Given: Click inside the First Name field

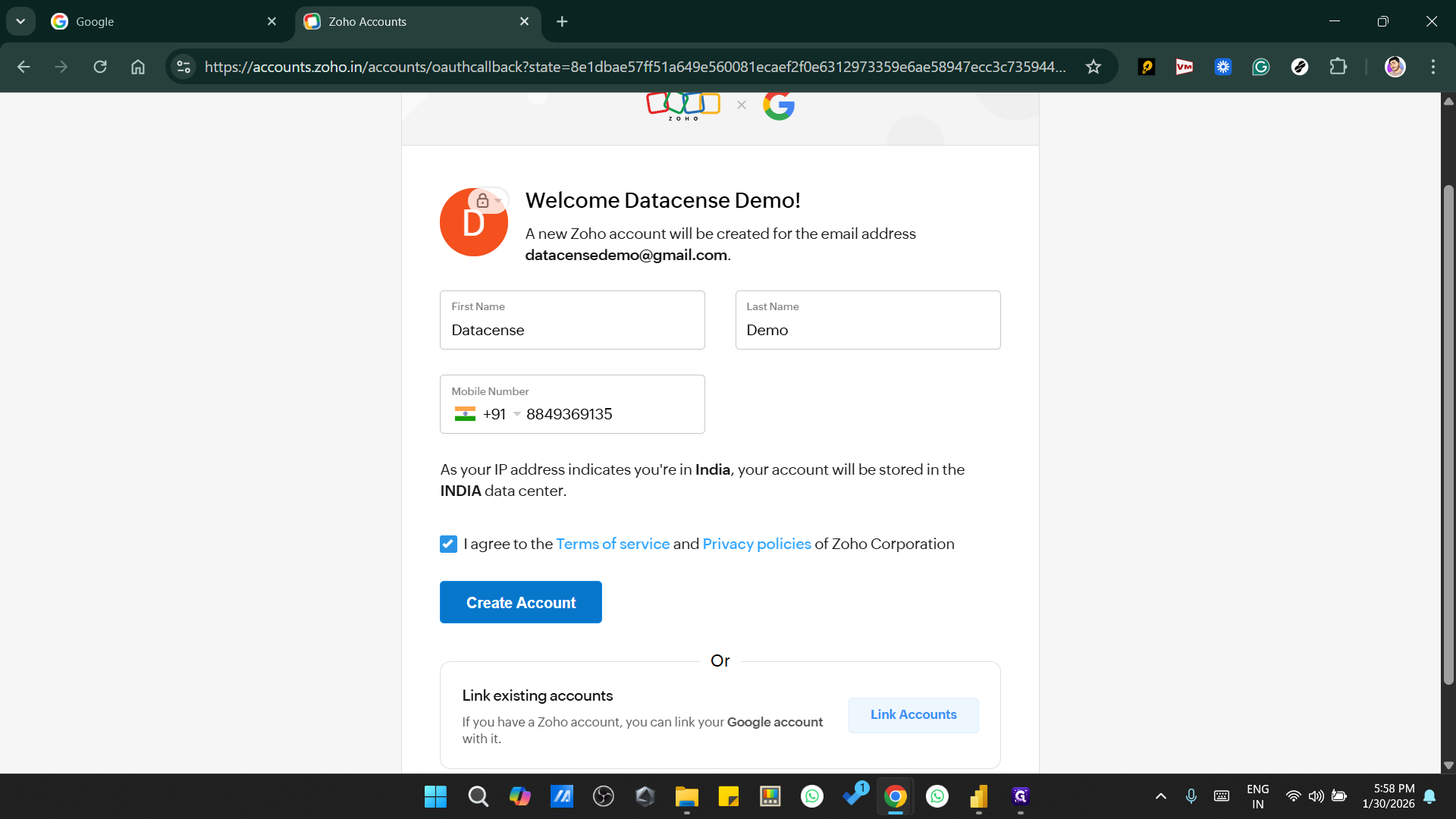Looking at the screenshot, I should point(572,330).
